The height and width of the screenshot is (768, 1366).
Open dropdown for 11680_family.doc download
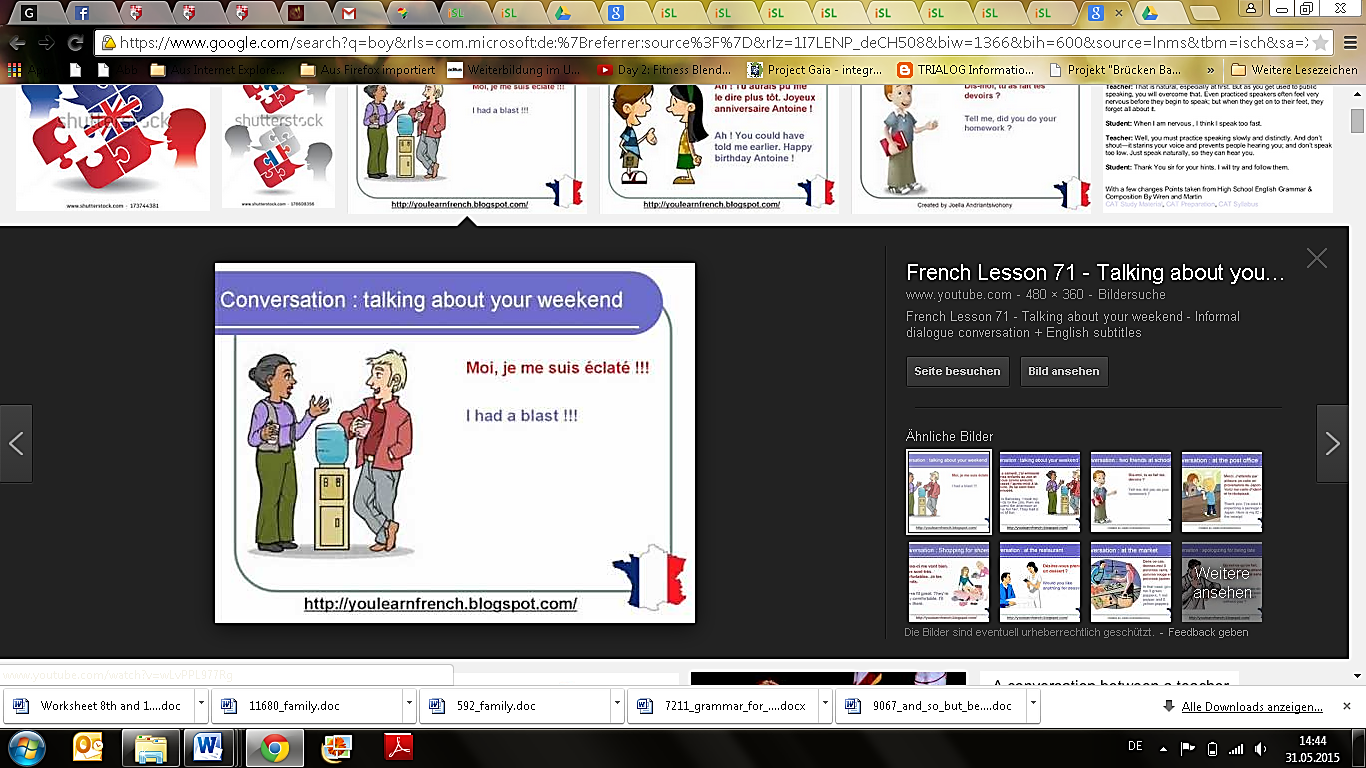[409, 705]
